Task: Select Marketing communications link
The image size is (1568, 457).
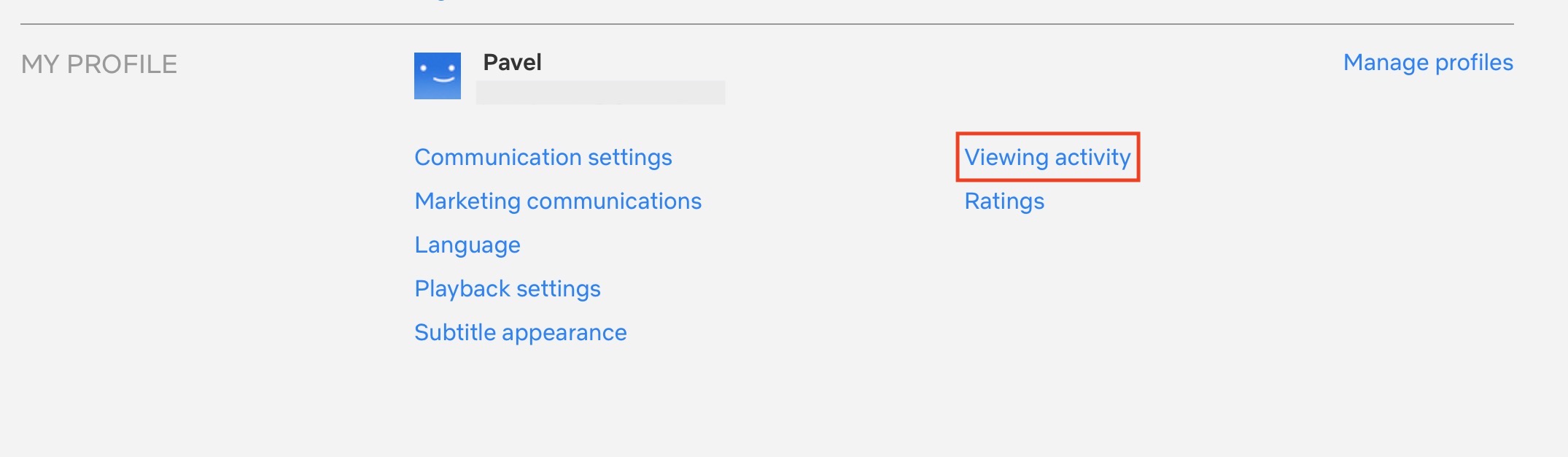Action: [x=558, y=201]
